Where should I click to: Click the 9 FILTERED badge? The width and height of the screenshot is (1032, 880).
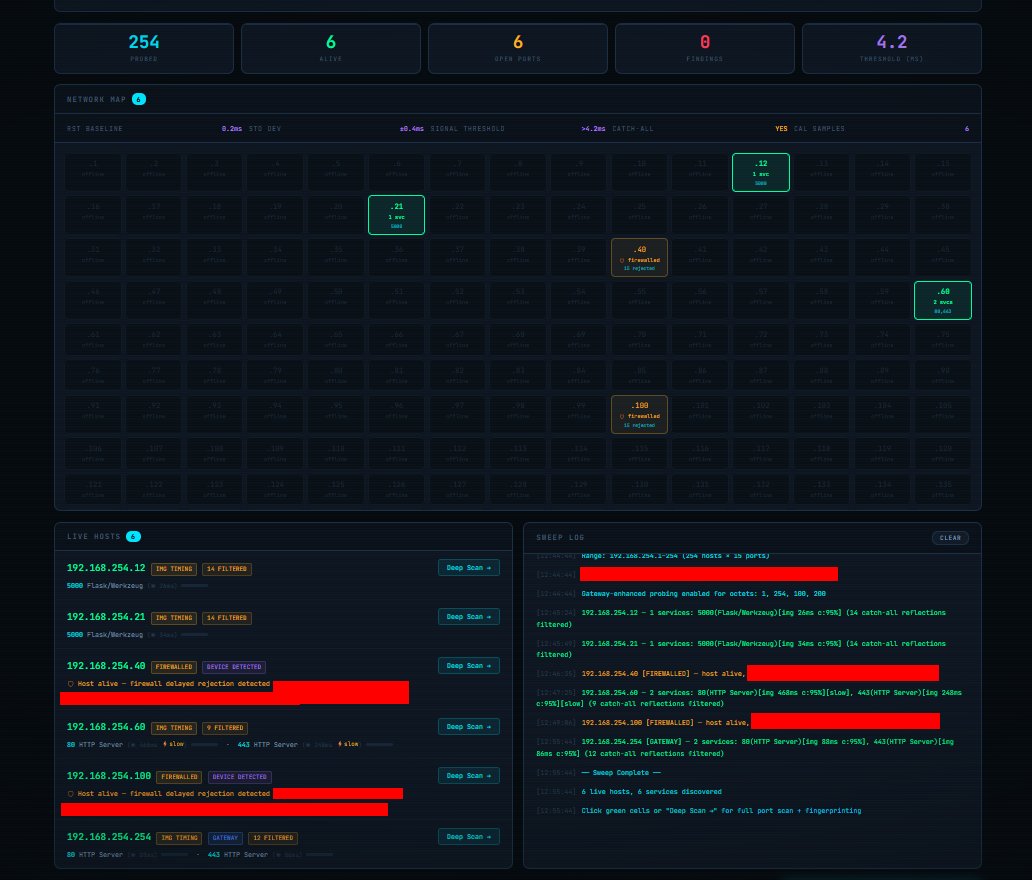[x=224, y=728]
